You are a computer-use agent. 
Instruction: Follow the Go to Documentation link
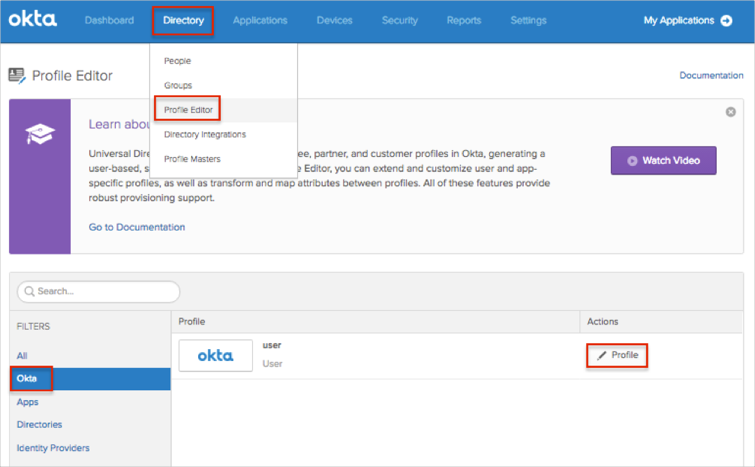tap(137, 227)
